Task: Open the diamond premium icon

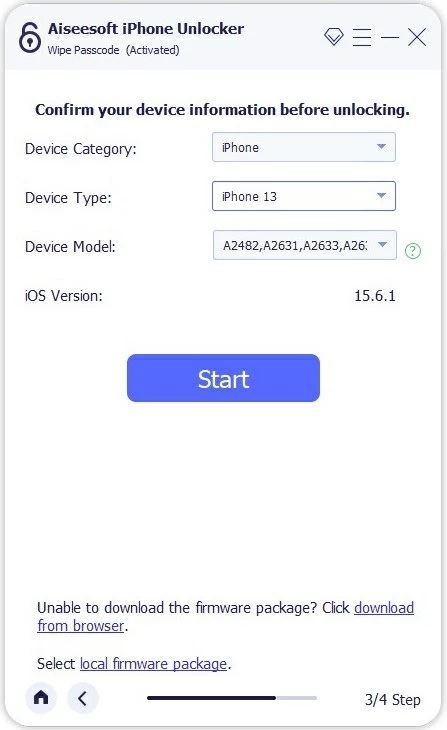Action: click(334, 37)
